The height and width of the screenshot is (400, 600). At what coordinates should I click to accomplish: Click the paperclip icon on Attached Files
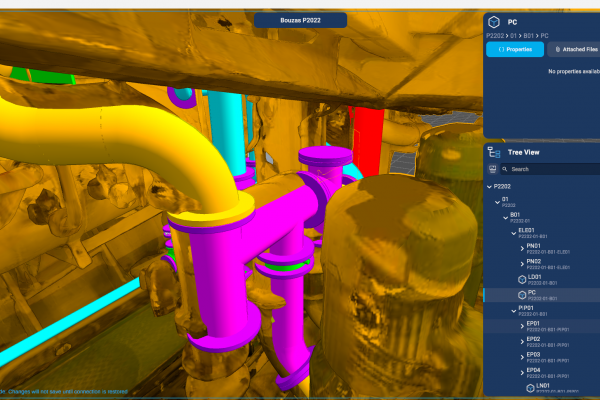pyautogui.click(x=557, y=49)
